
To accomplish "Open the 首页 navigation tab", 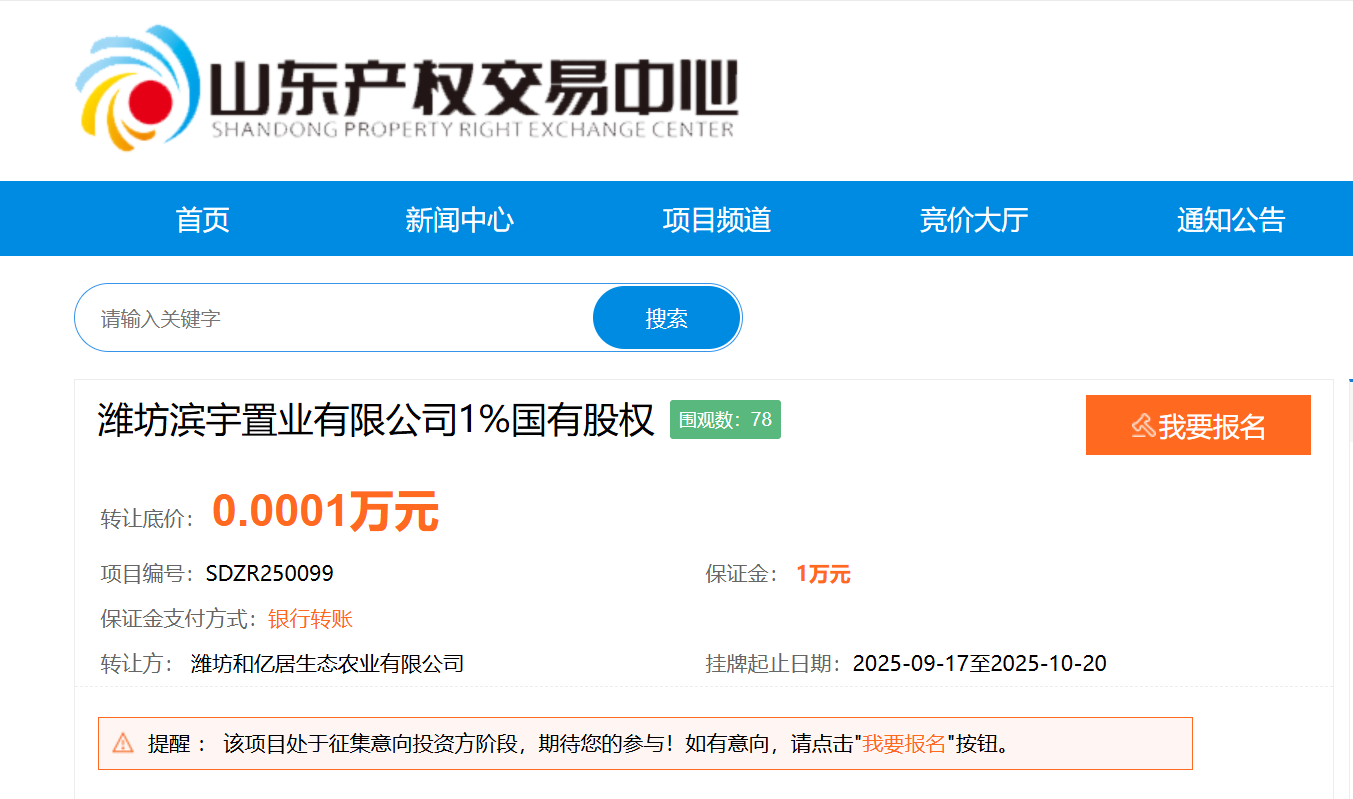I will (203, 220).
